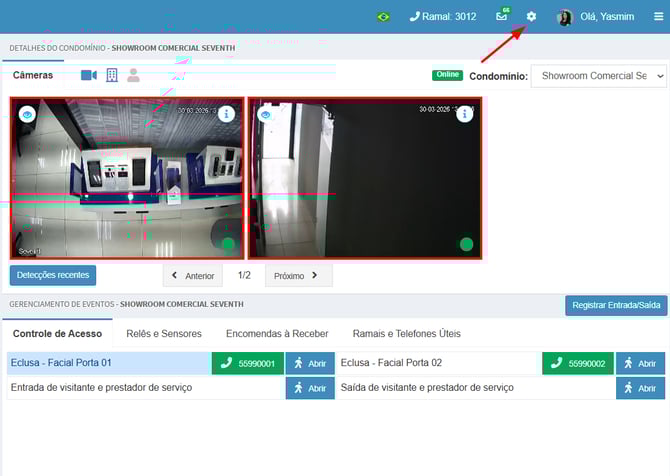Select the video camera view icon
This screenshot has height=476, width=670.
[x=89, y=75]
